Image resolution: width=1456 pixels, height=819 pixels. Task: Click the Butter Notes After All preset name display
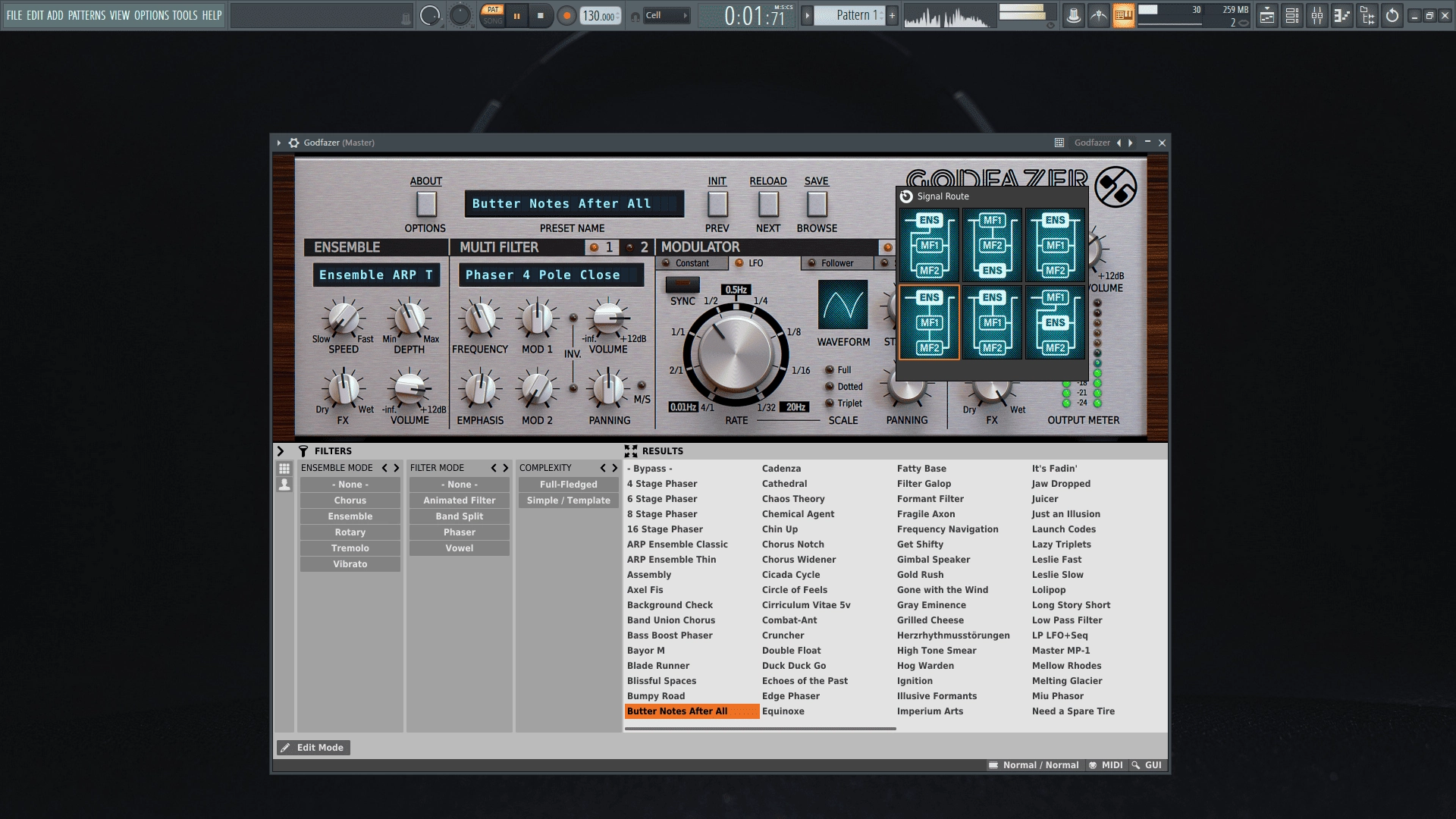573,204
